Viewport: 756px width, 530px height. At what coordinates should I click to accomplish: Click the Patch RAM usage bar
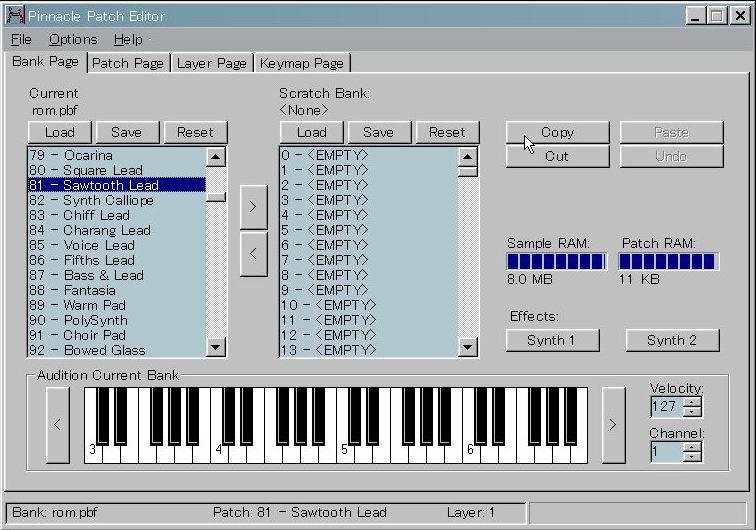click(x=669, y=261)
